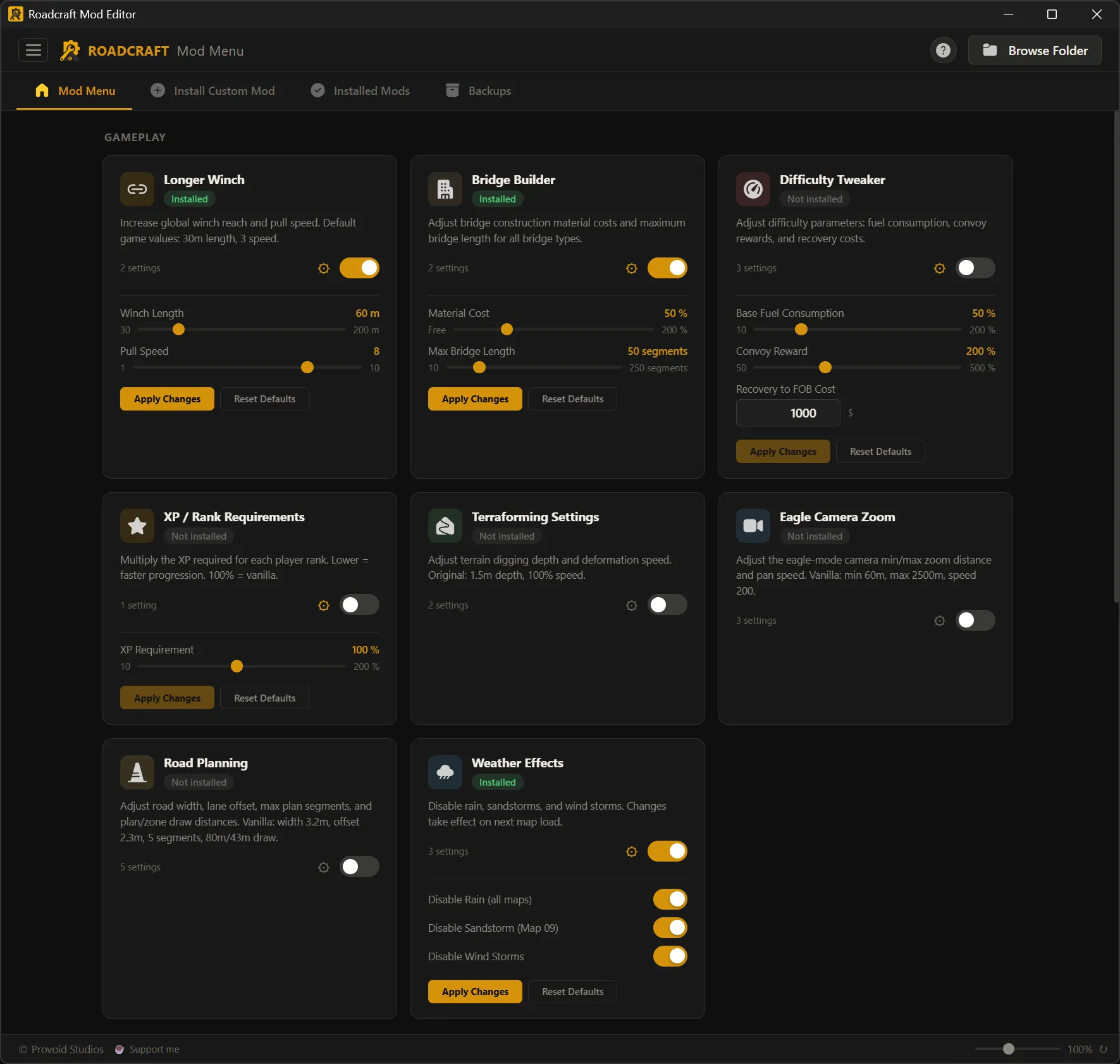
Task: Click the Max Bridge Length slider handle
Action: click(x=479, y=368)
